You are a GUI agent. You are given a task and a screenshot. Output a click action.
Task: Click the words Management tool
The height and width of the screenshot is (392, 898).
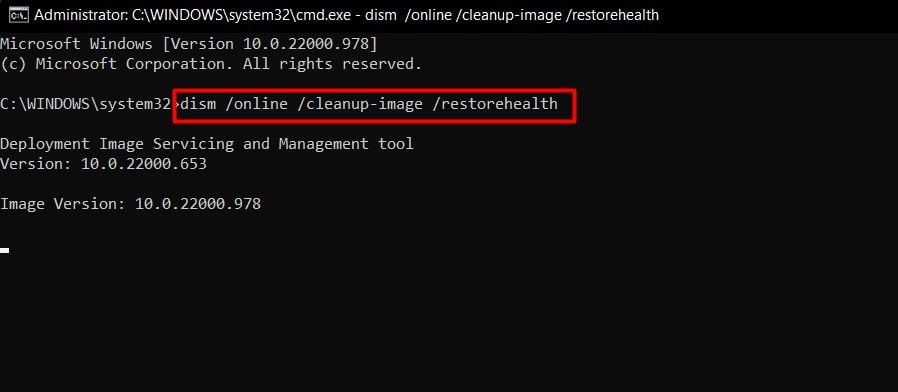pyautogui.click(x=346, y=144)
